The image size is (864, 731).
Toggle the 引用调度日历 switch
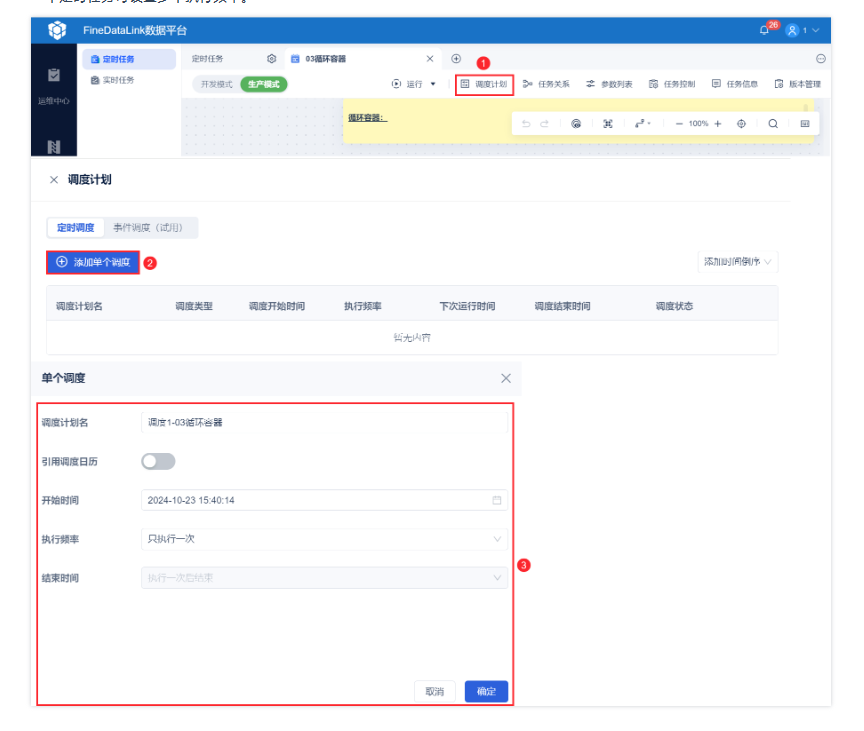158,461
